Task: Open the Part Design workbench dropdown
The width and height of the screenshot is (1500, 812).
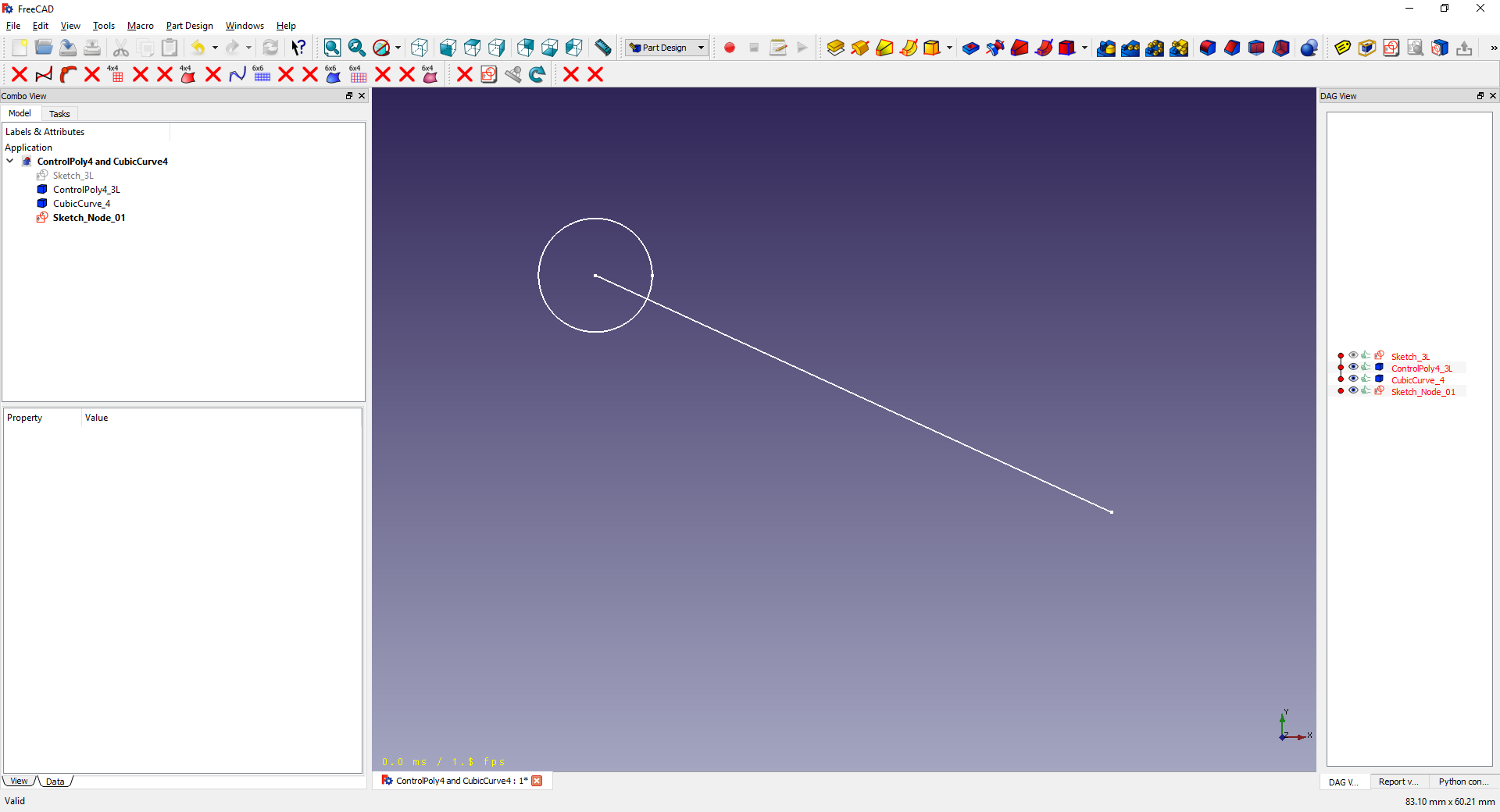Action: (667, 48)
